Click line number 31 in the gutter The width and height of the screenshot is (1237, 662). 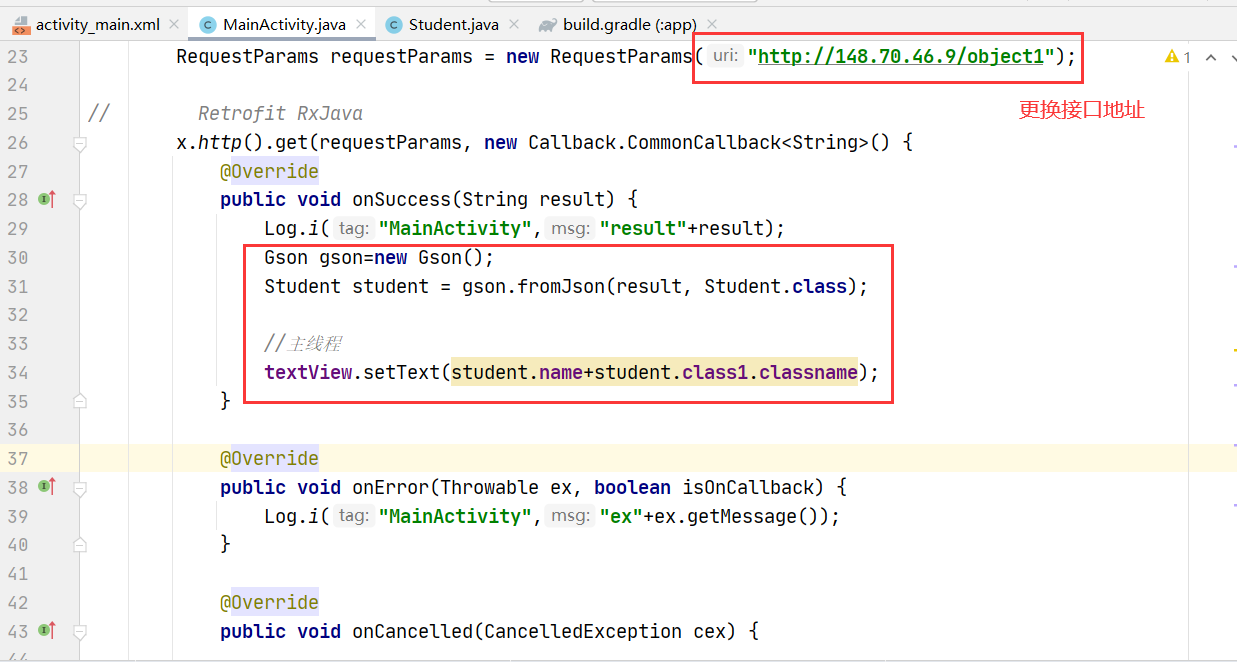[17, 287]
